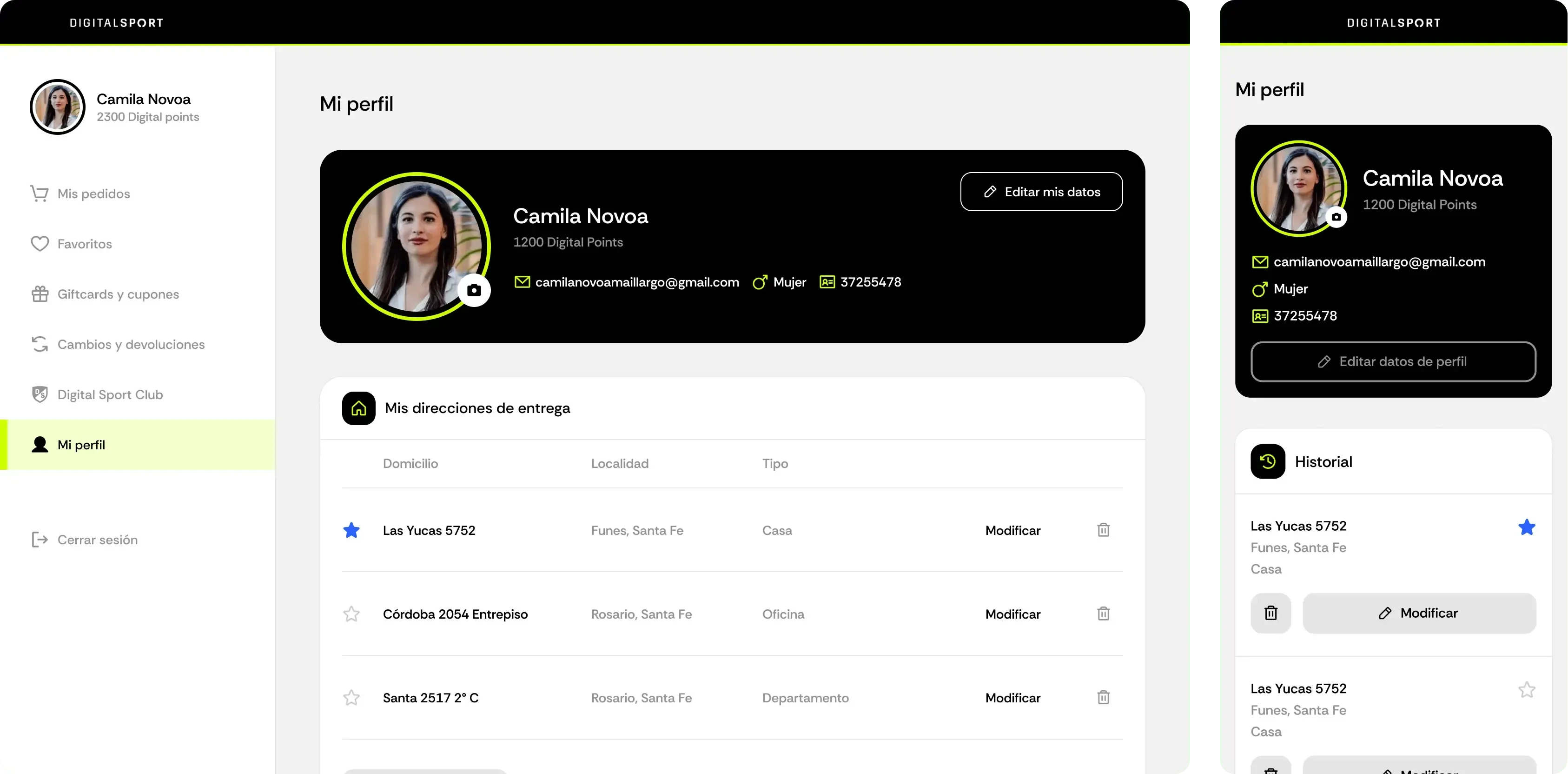Toggle the empty star on second mobile address
1568x774 pixels.
[x=1526, y=690]
